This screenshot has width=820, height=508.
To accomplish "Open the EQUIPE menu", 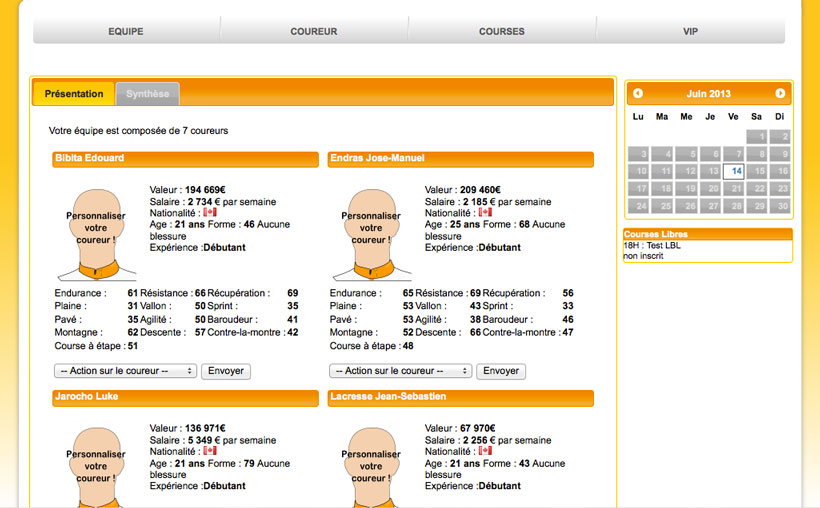I will pyautogui.click(x=126, y=31).
